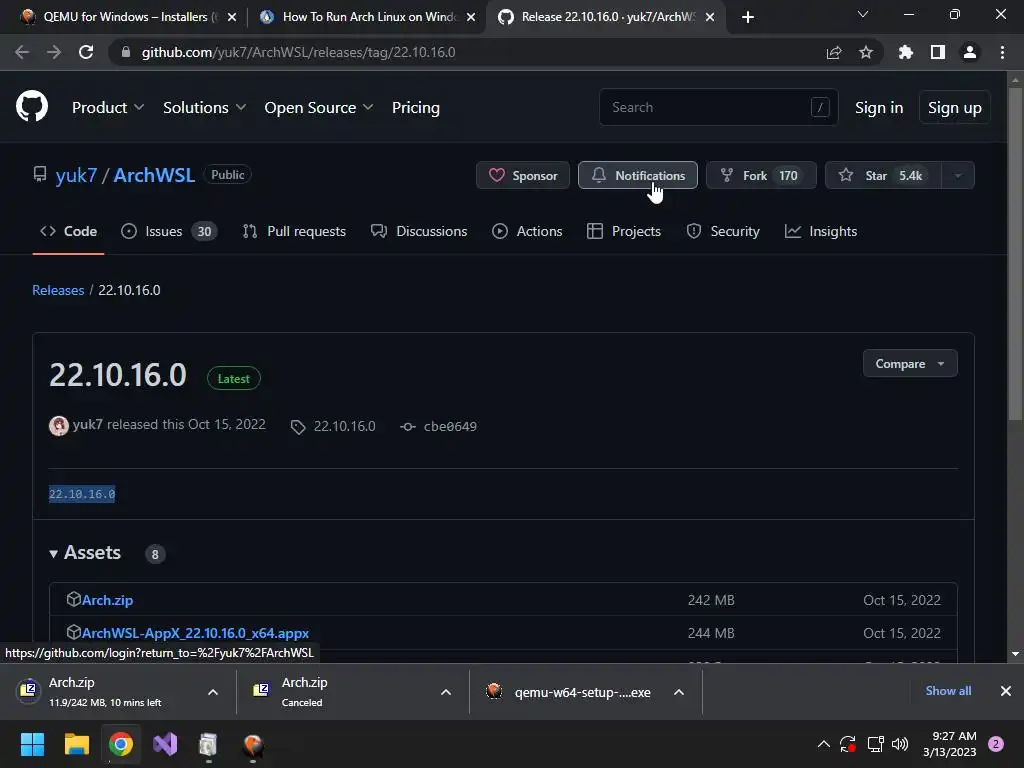The image size is (1024, 768).
Task: Click the browser forward arrow
Action: [54, 52]
